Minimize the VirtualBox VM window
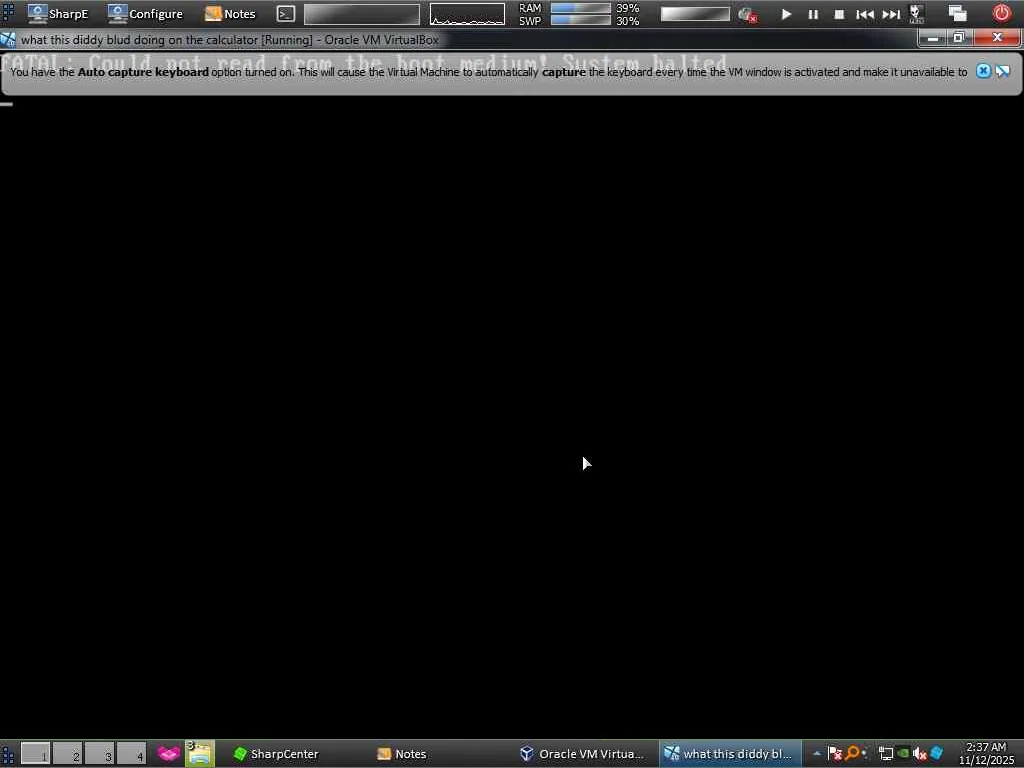The height and width of the screenshot is (768, 1024). point(933,39)
